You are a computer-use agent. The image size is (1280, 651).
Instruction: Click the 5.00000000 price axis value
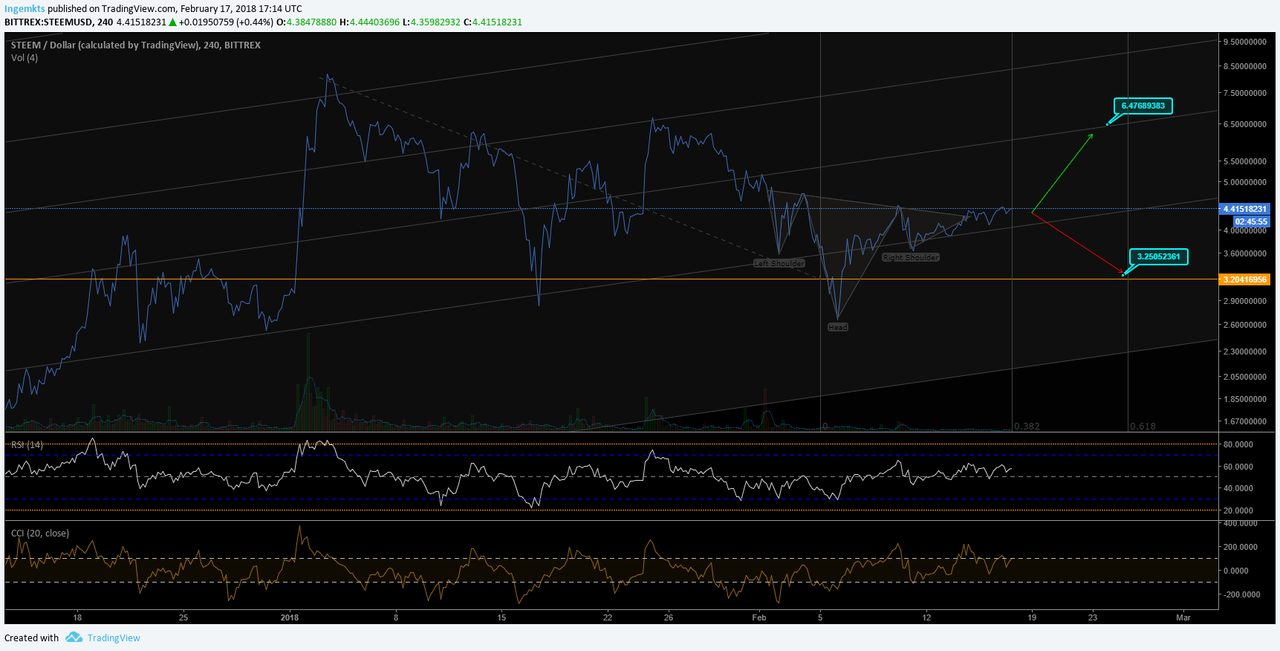coord(1246,182)
